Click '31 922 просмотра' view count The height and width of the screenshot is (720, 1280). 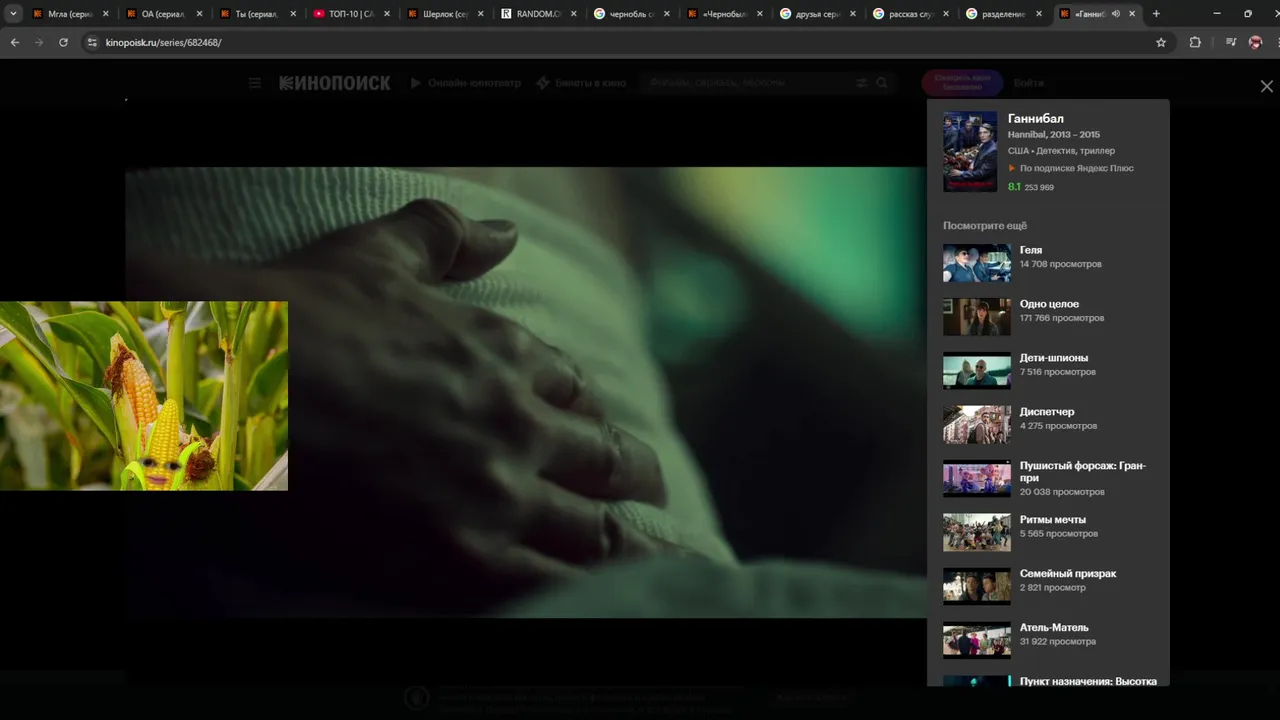1058,642
